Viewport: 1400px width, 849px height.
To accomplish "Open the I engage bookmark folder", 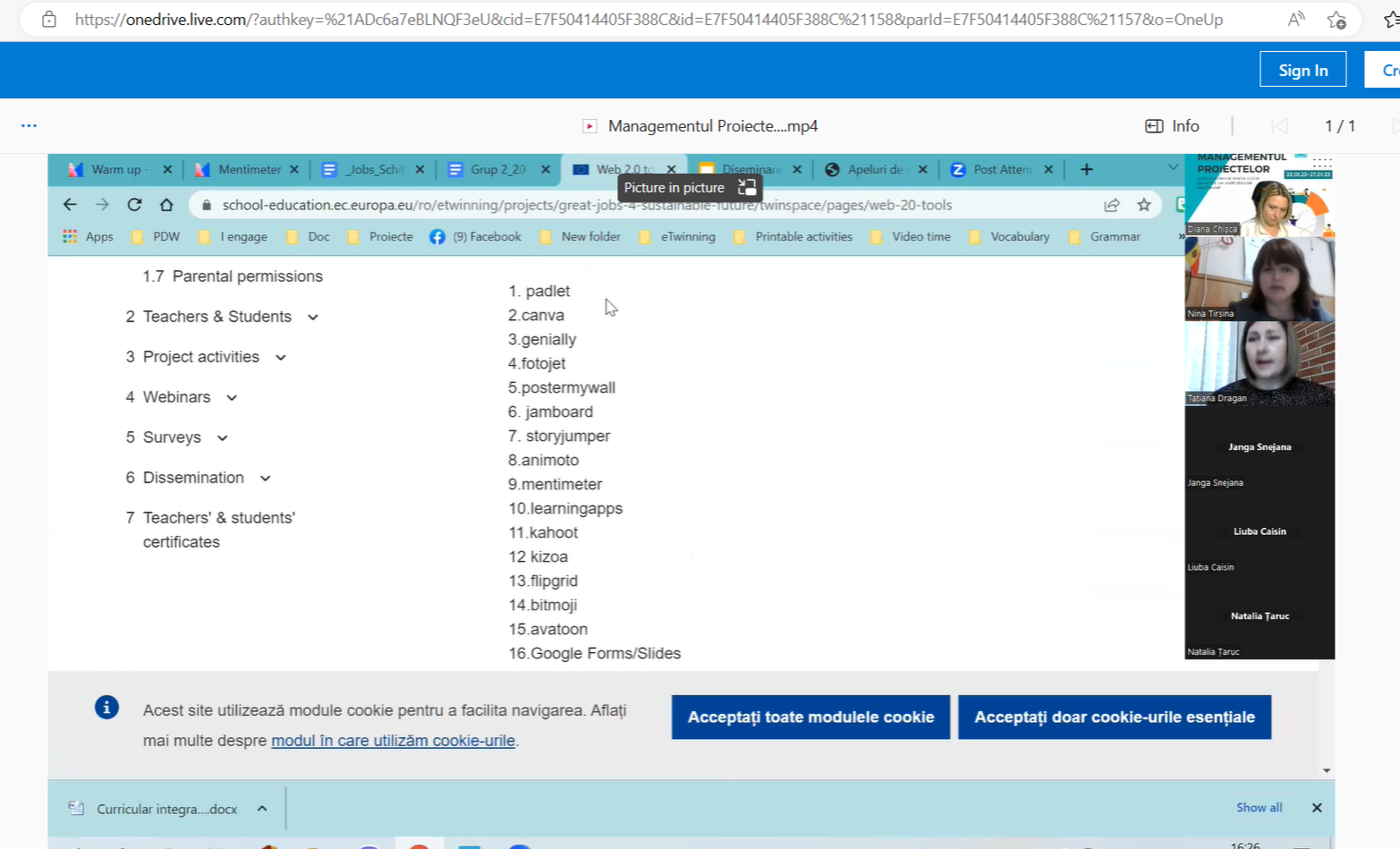I will pyautogui.click(x=233, y=237).
